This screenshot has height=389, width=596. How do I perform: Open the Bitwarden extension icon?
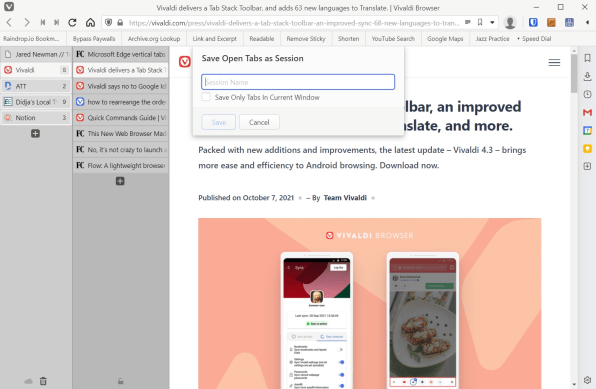tap(533, 23)
